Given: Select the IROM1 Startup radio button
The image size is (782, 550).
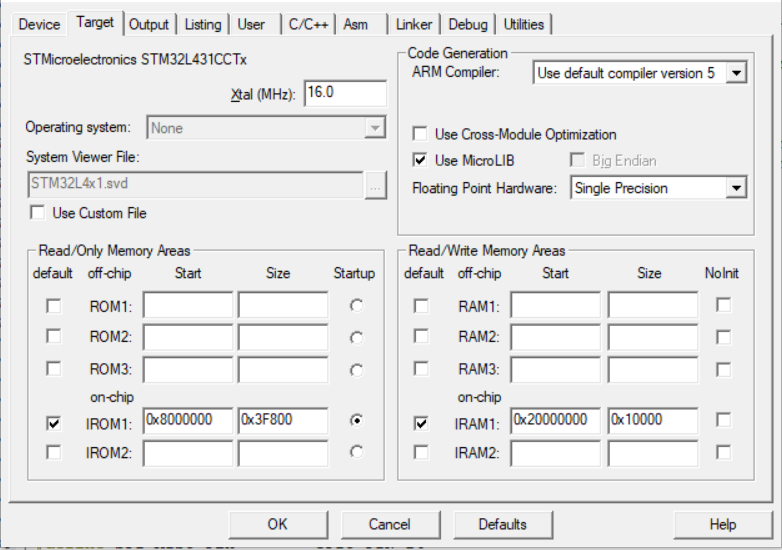Looking at the screenshot, I should 356,420.
